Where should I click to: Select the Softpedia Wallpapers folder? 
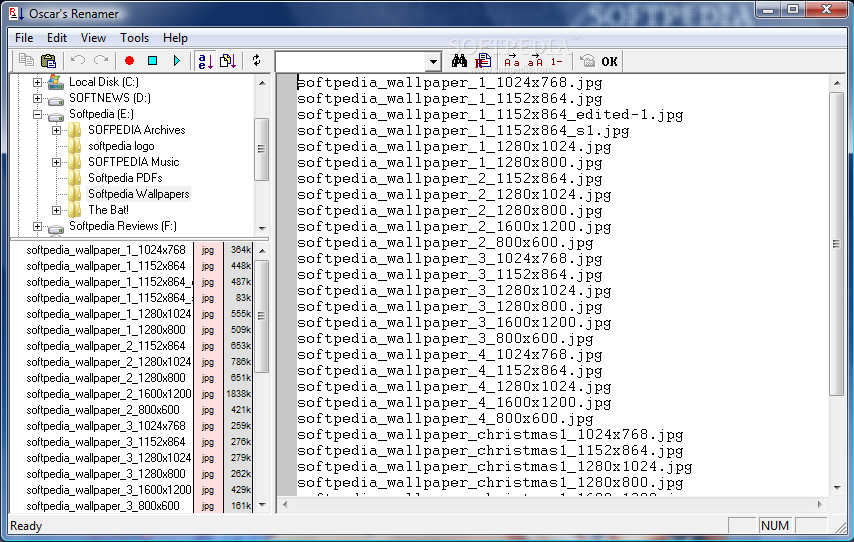pos(139,194)
